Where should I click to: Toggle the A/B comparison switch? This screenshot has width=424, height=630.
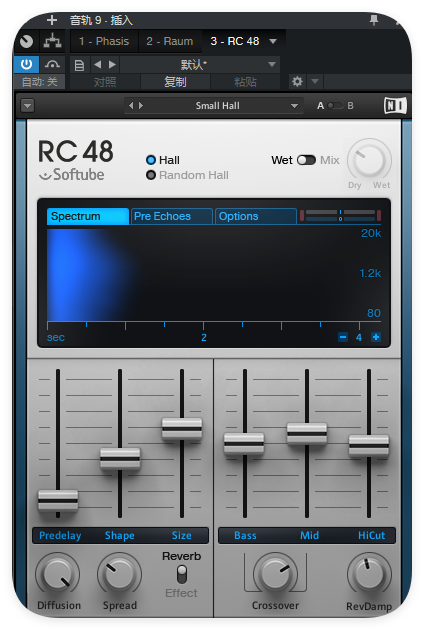(336, 106)
